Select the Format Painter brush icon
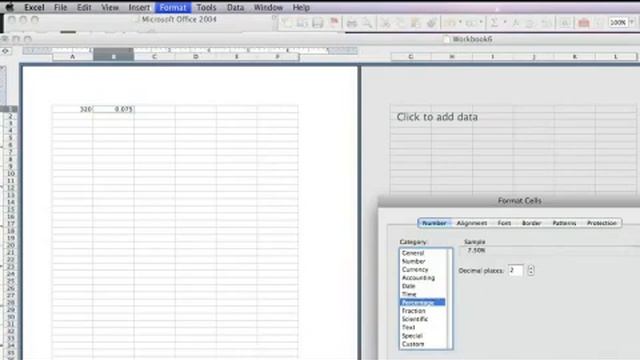 tap(431, 23)
